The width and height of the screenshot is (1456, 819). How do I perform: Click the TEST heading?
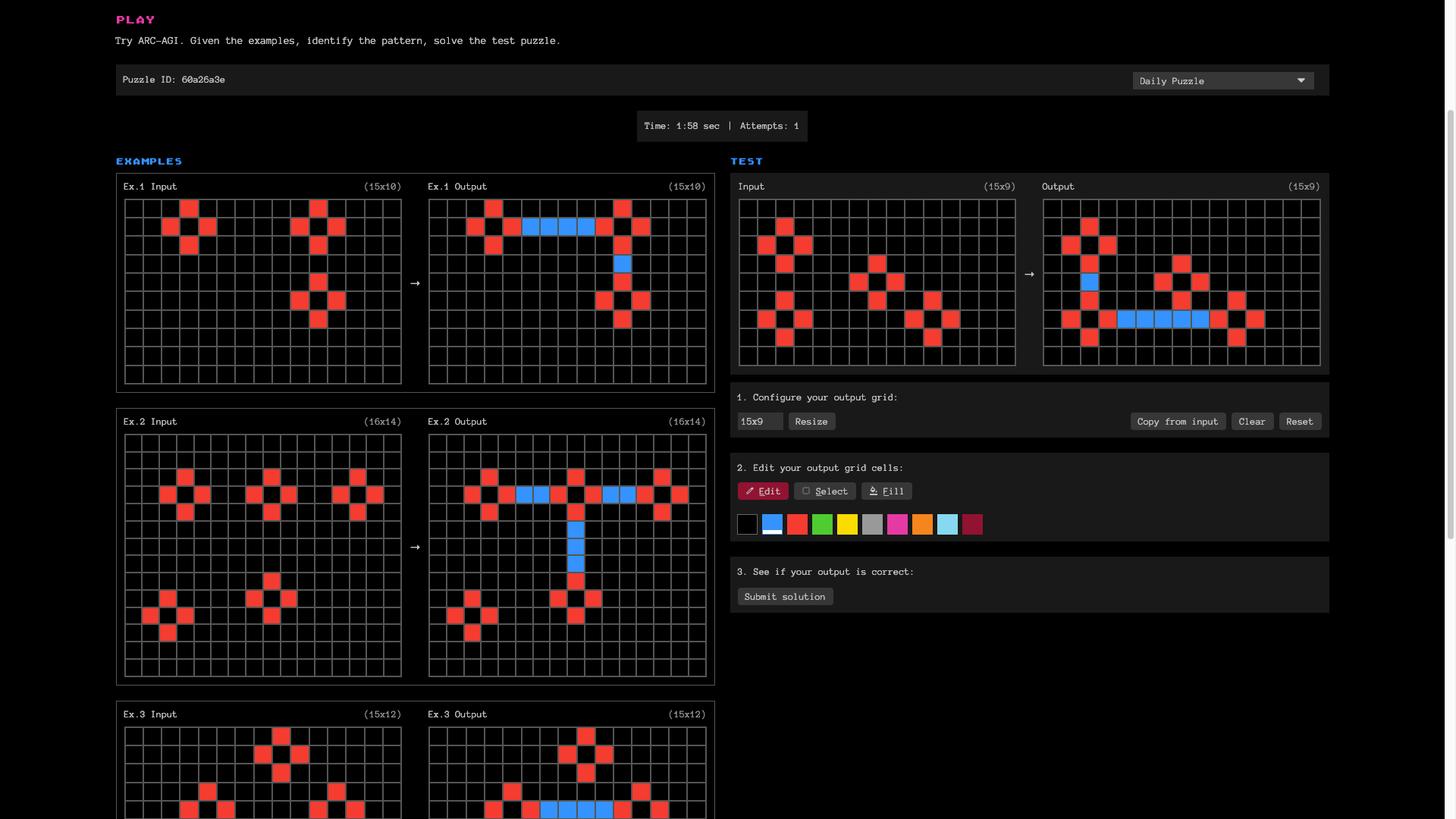[747, 162]
